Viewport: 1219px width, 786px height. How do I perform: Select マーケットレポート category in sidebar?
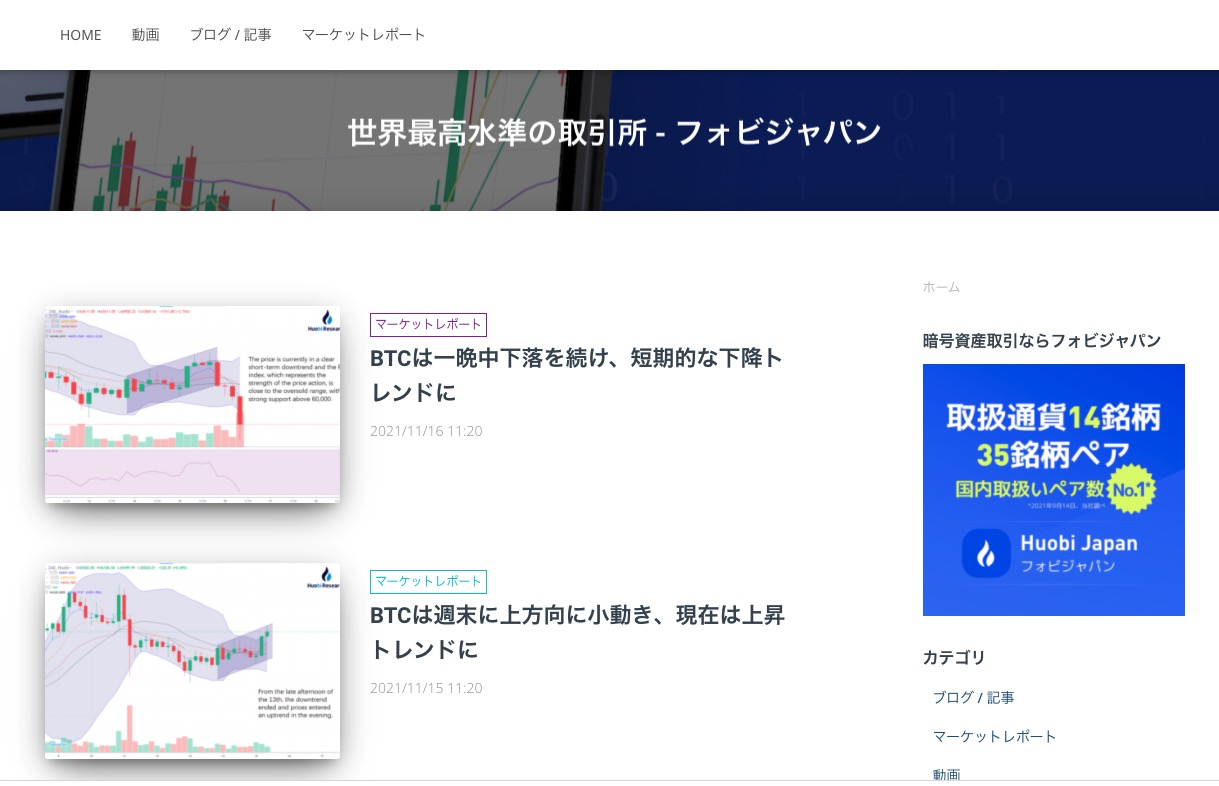pos(995,736)
